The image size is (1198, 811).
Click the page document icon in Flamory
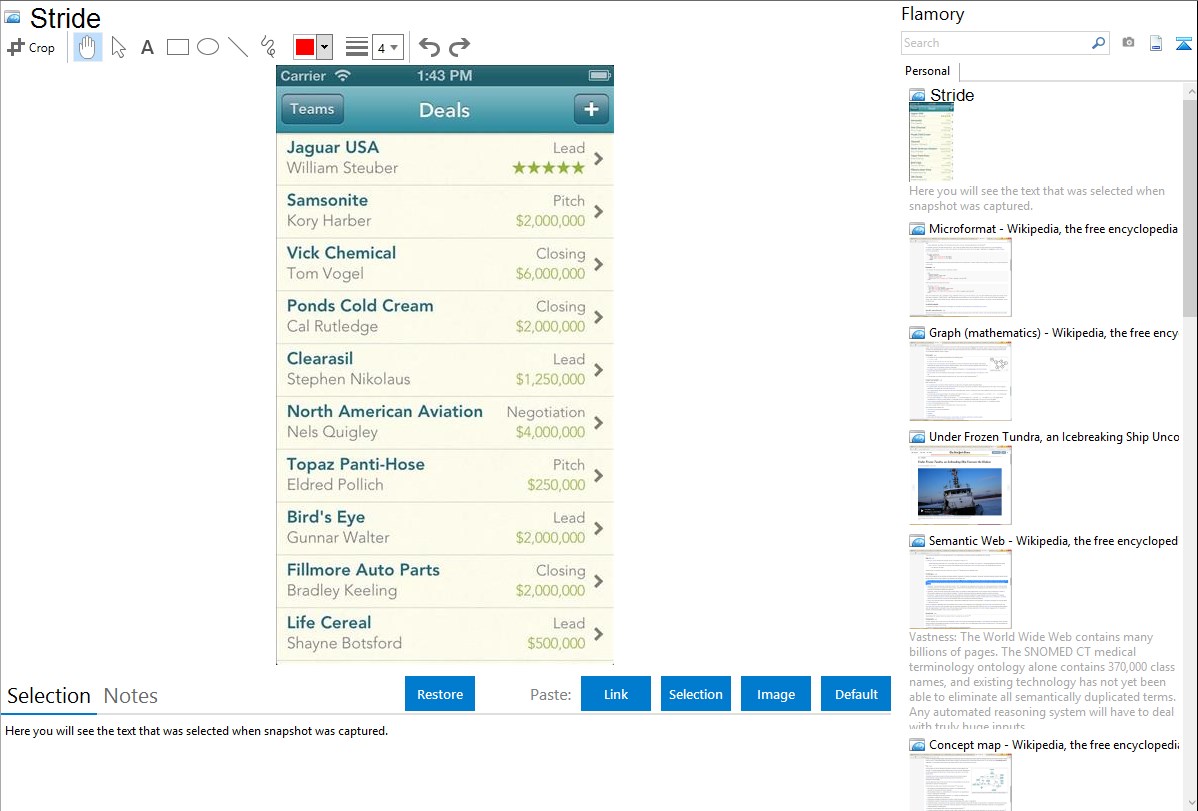(x=1156, y=43)
